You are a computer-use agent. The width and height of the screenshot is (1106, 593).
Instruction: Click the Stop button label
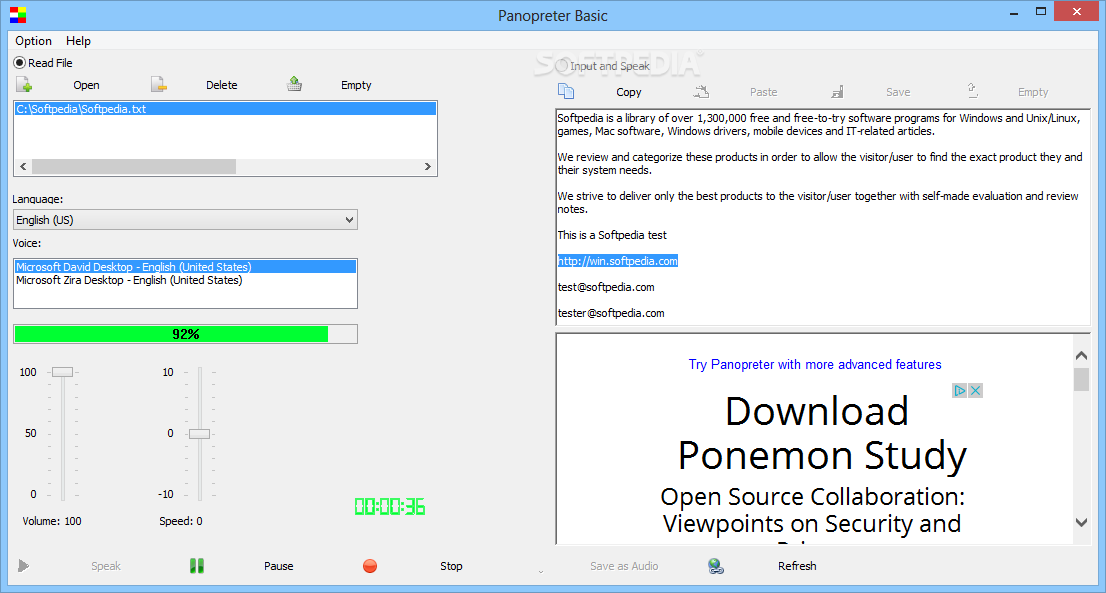[451, 566]
